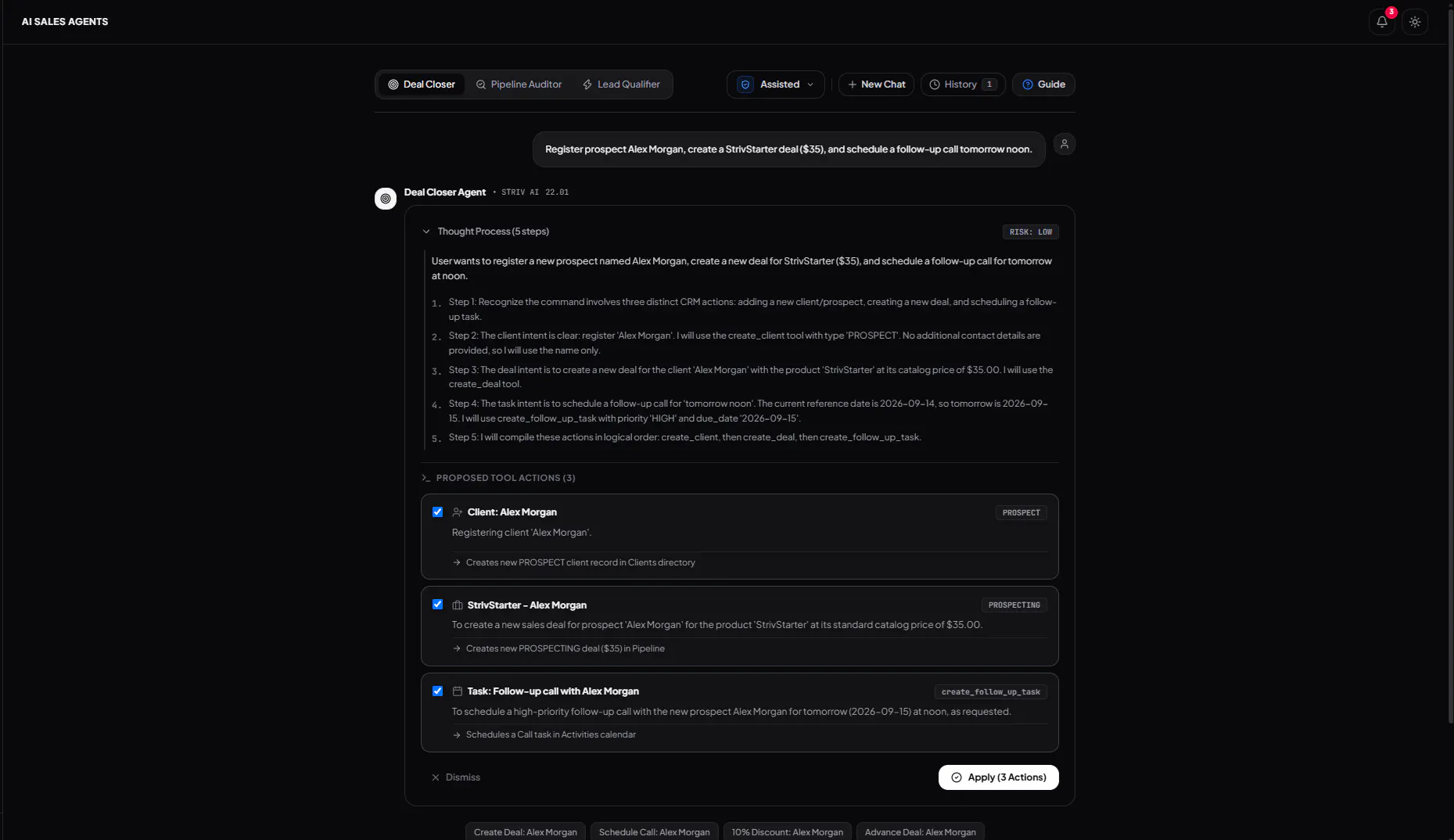Click the AI SALES AGENTS title
The width and height of the screenshot is (1454, 840).
pos(65,22)
